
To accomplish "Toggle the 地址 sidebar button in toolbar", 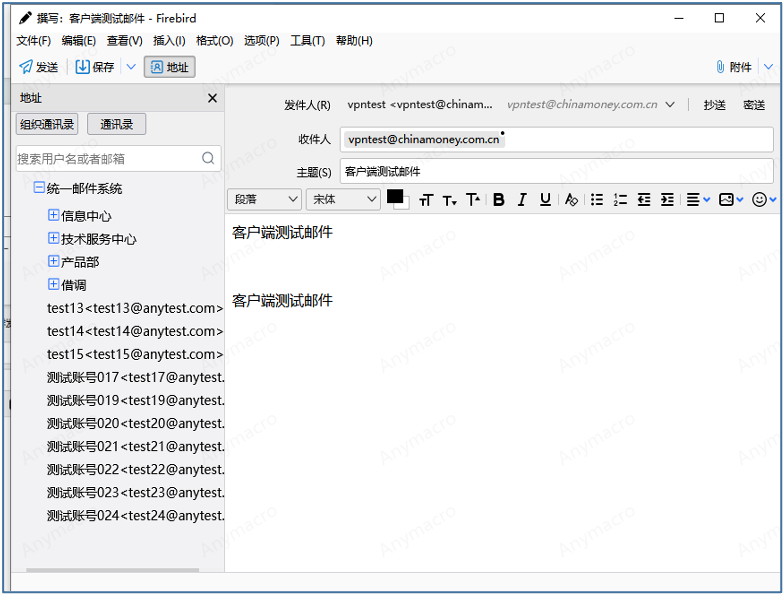I will coord(169,67).
